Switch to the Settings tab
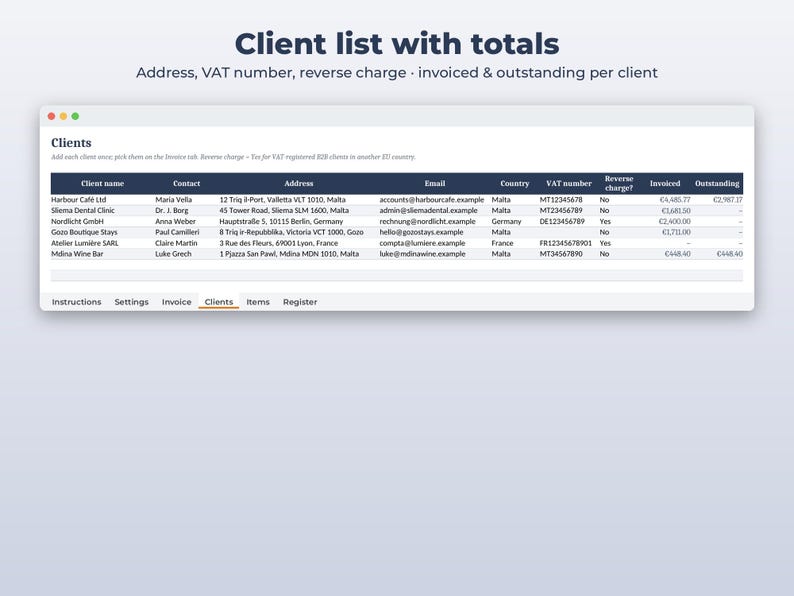Image resolution: width=794 pixels, height=596 pixels. 132,302
